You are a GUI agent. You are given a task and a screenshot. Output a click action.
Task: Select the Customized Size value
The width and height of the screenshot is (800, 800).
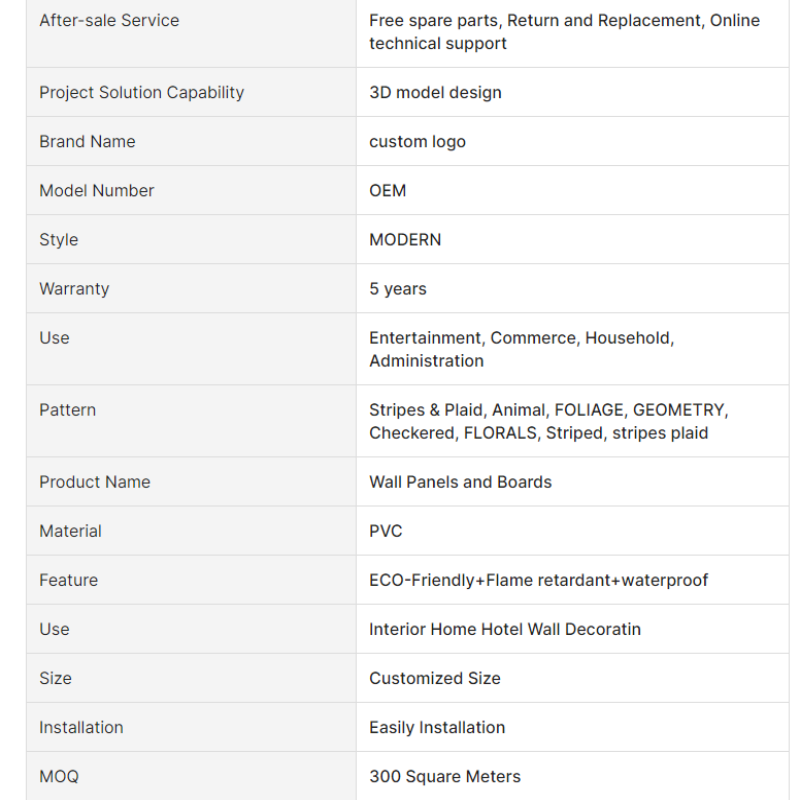(x=435, y=678)
